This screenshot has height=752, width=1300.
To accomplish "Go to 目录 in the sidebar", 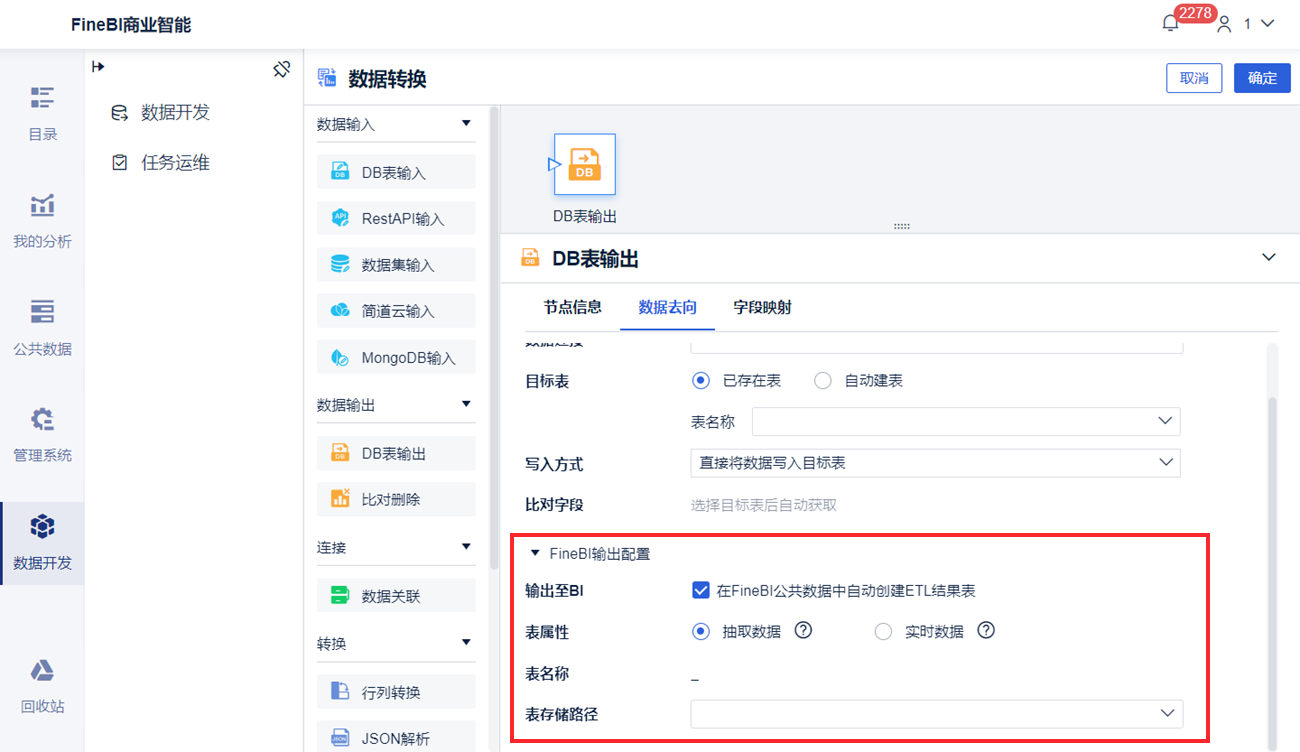I will tap(42, 114).
